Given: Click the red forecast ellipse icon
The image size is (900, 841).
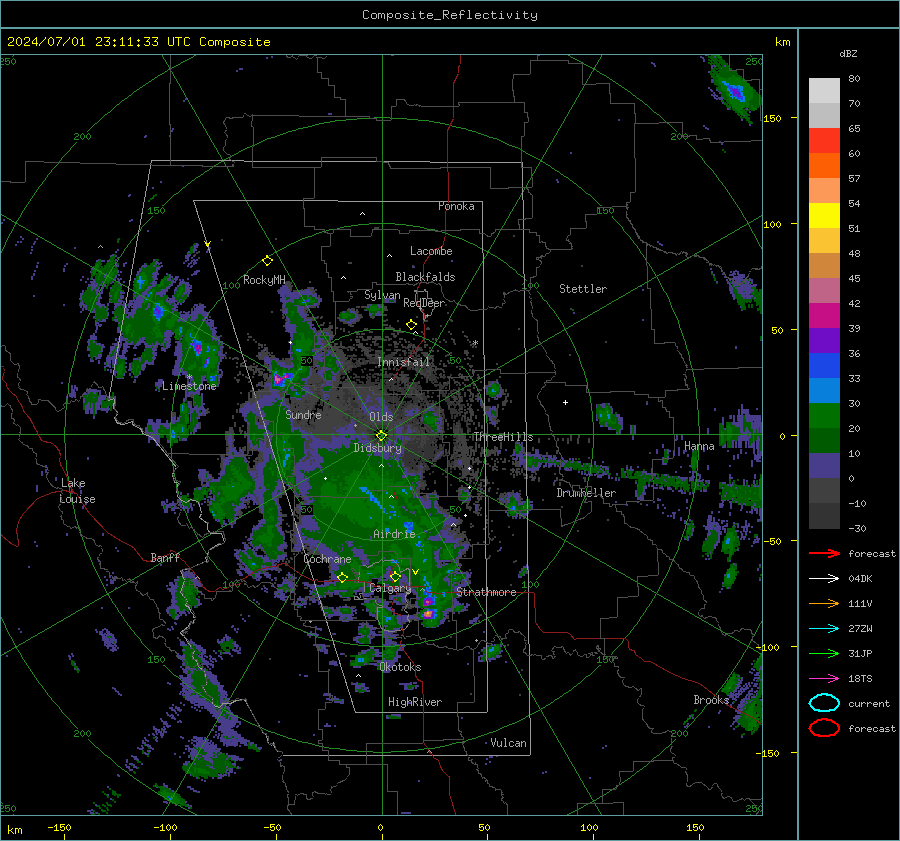Looking at the screenshot, I should (824, 728).
